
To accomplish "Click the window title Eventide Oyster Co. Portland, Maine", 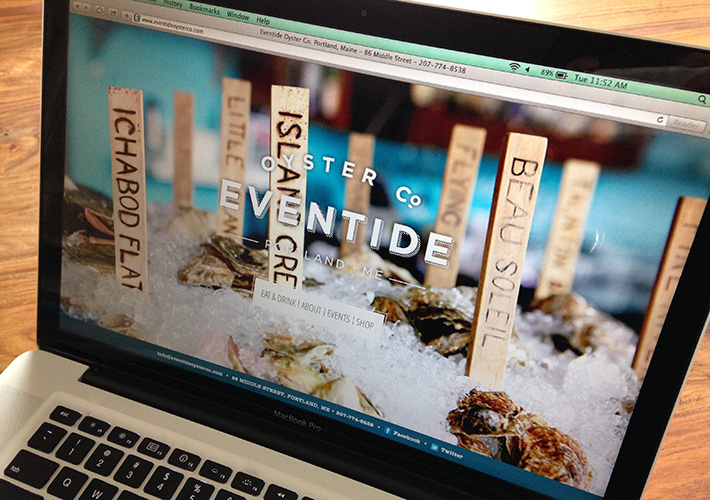I will [308, 40].
